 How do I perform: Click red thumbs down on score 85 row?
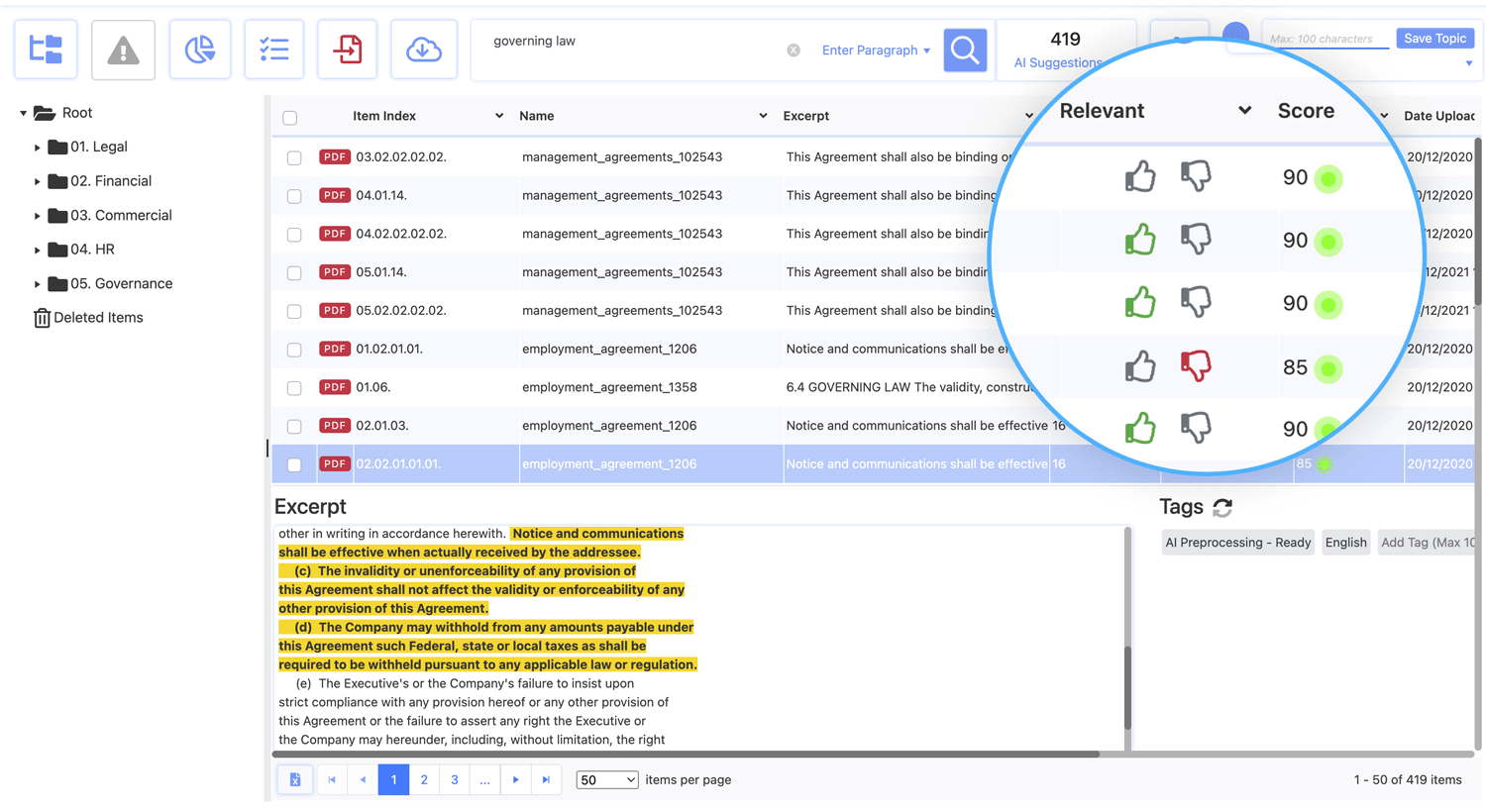(1196, 366)
